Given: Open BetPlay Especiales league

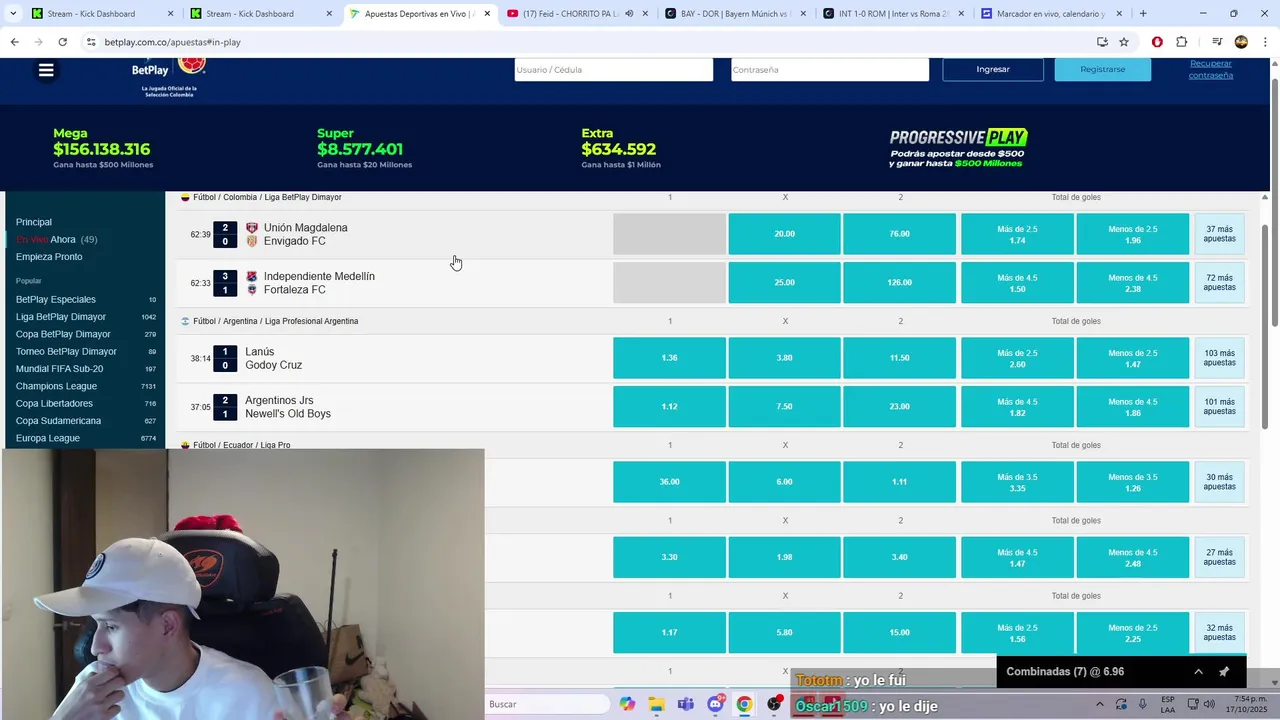Looking at the screenshot, I should click(56, 299).
